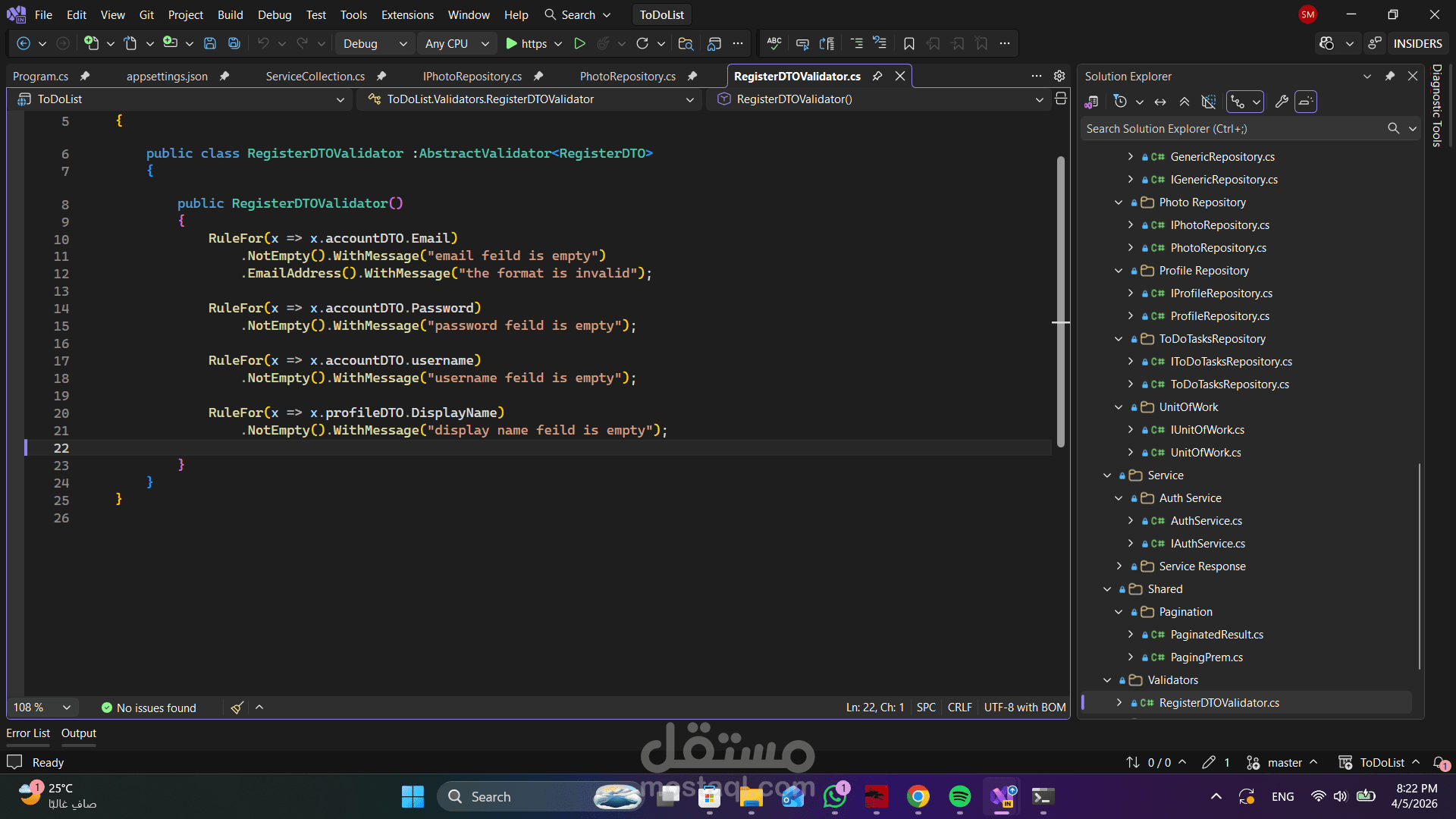The height and width of the screenshot is (819, 1456).
Task: Toggle Show All Files in Solution Explorer
Action: (x=1209, y=102)
